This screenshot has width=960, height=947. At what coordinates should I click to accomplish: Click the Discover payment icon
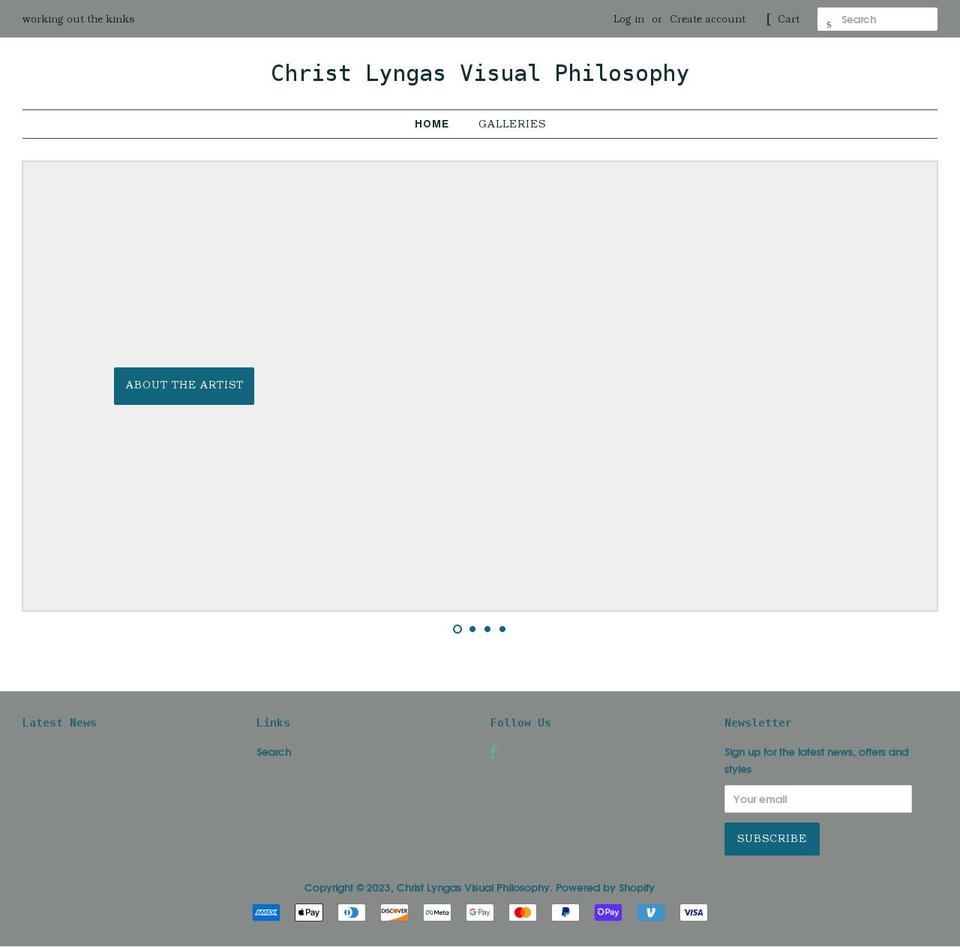tap(394, 912)
